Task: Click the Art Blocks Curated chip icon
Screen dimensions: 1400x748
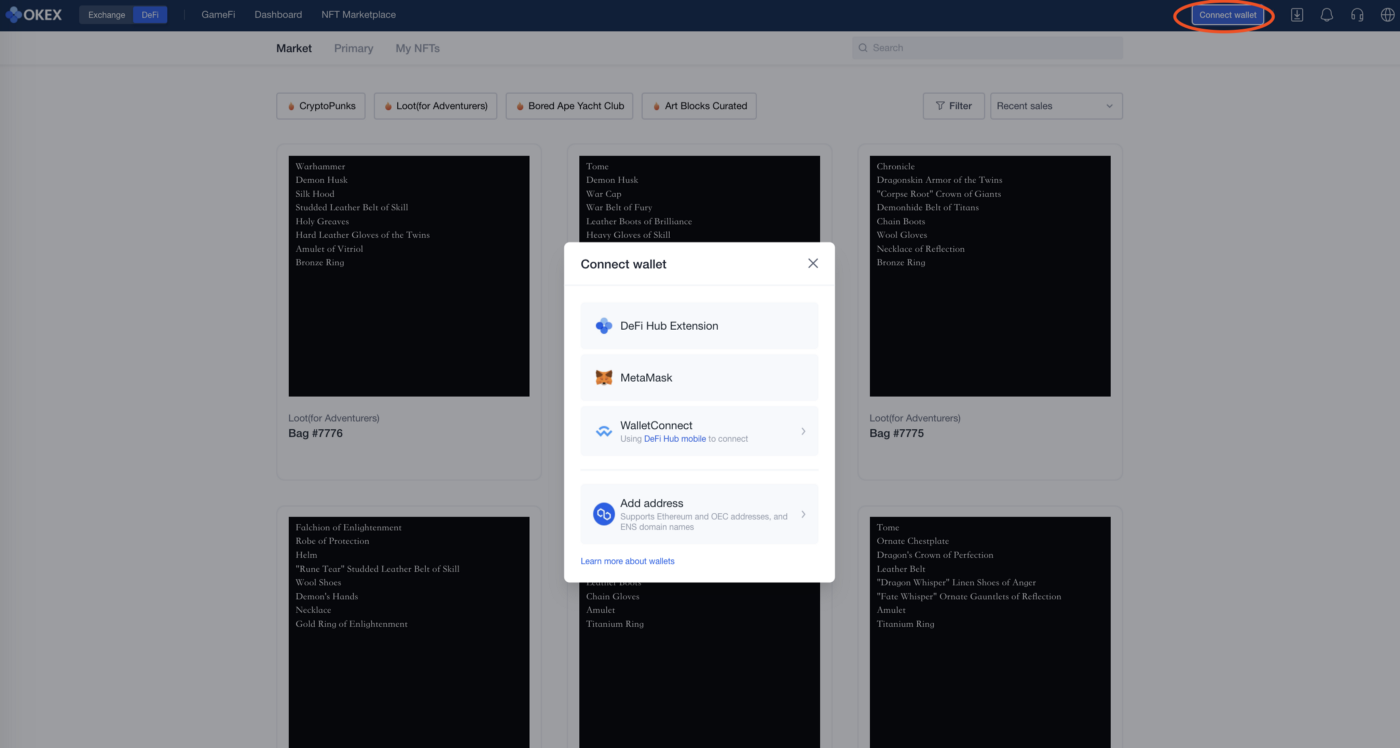Action: coord(656,106)
